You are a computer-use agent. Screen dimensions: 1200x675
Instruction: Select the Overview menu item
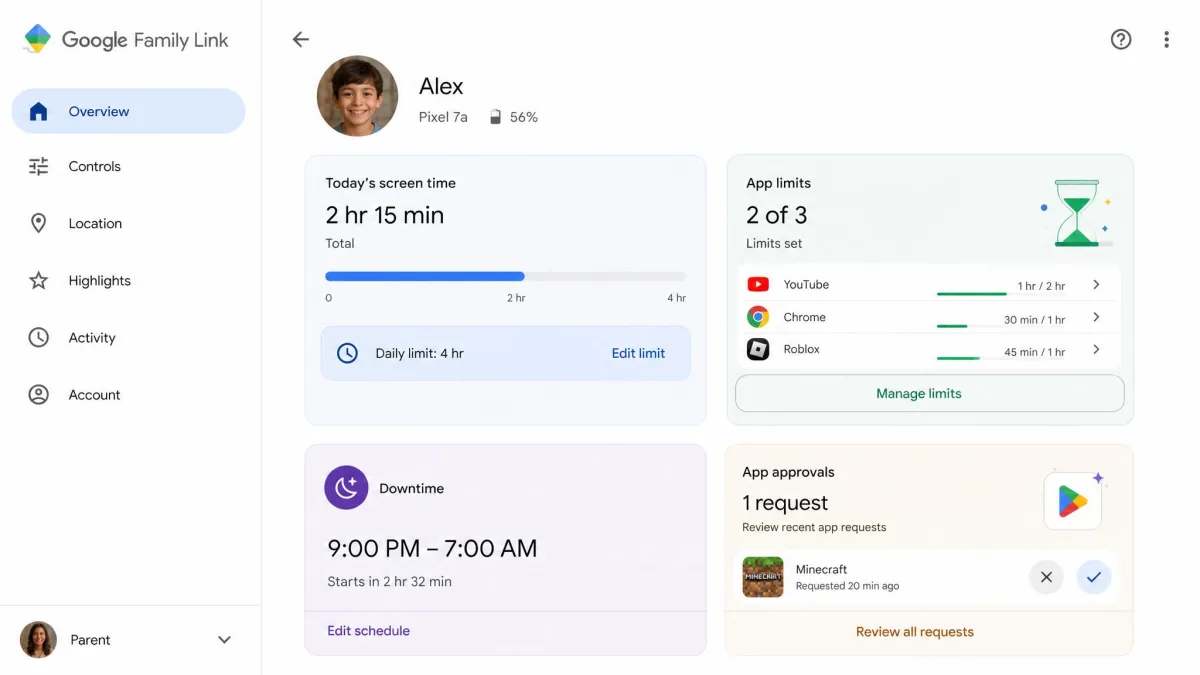[128, 111]
